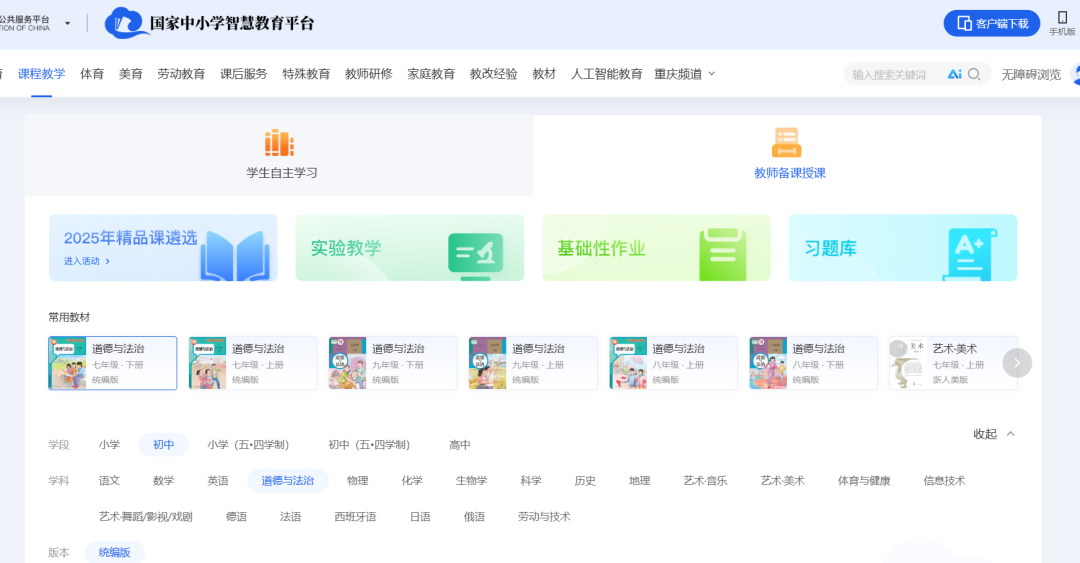Select 语文 subject filter
1080x563 pixels.
[x=110, y=480]
